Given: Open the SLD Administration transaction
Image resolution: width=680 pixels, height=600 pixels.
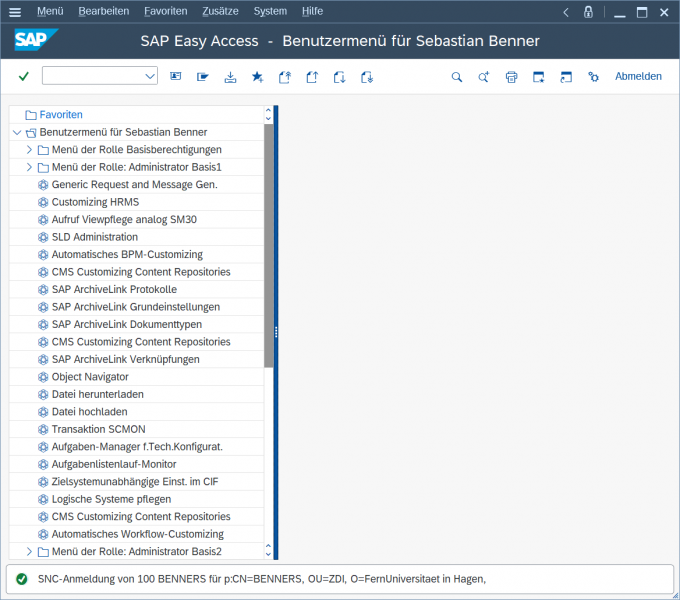Looking at the screenshot, I should (x=94, y=237).
